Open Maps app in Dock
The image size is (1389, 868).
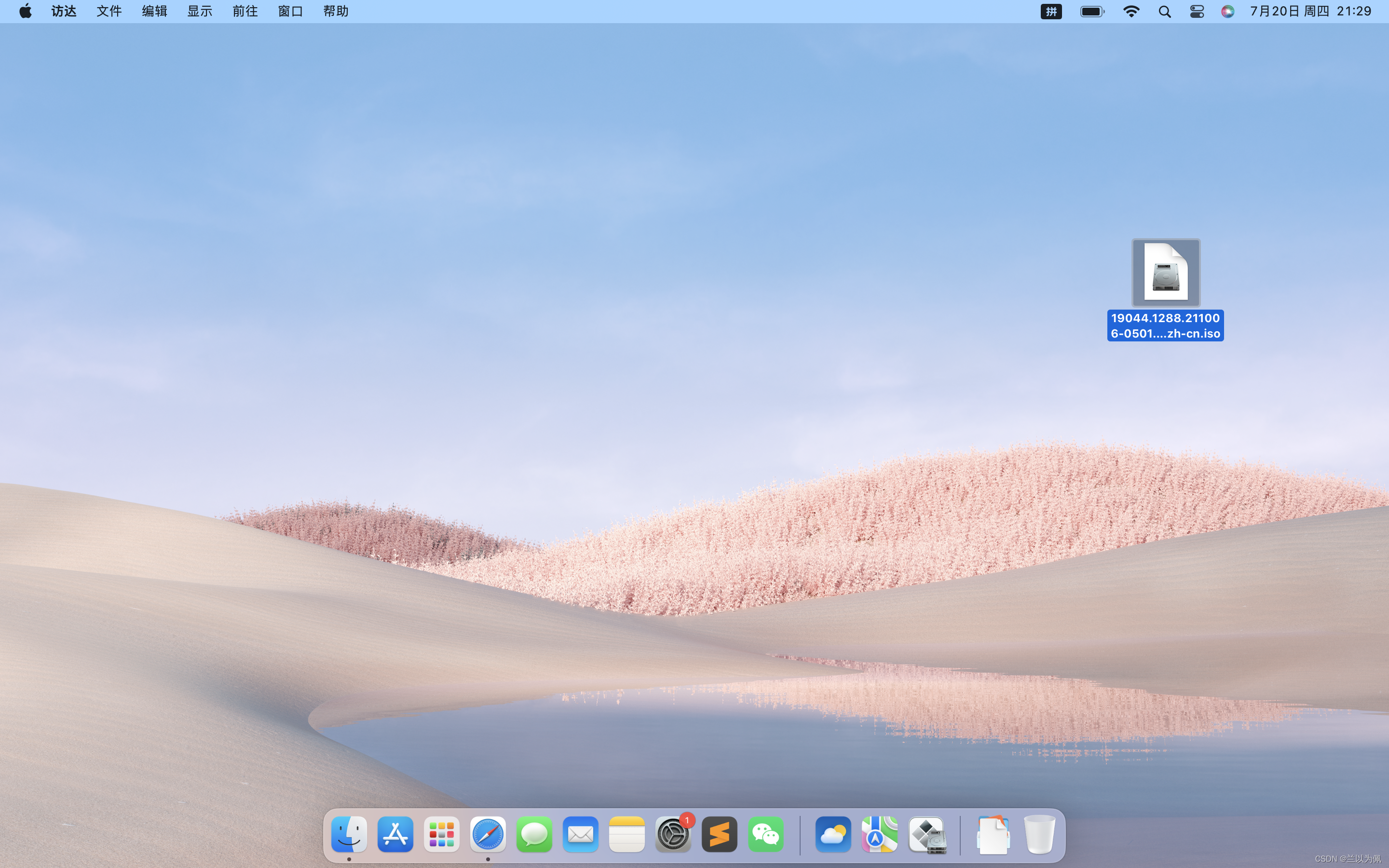(879, 834)
